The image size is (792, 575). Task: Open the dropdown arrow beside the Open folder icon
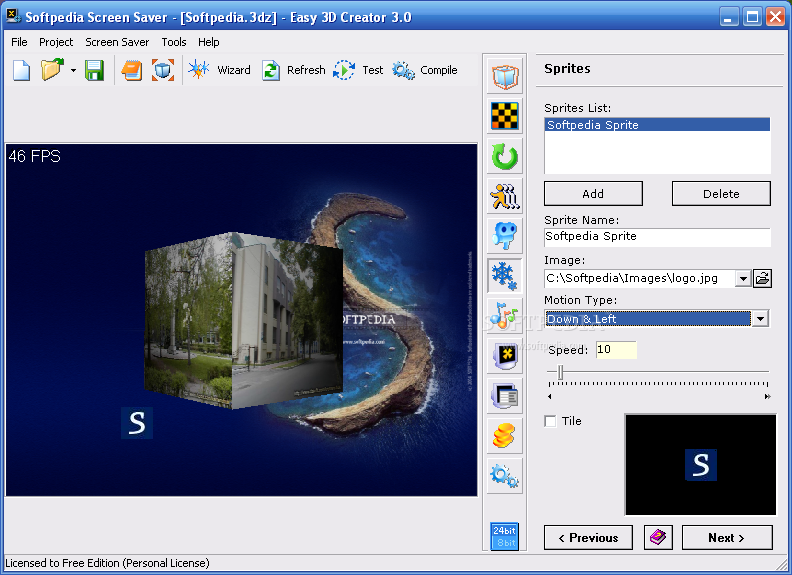73,70
